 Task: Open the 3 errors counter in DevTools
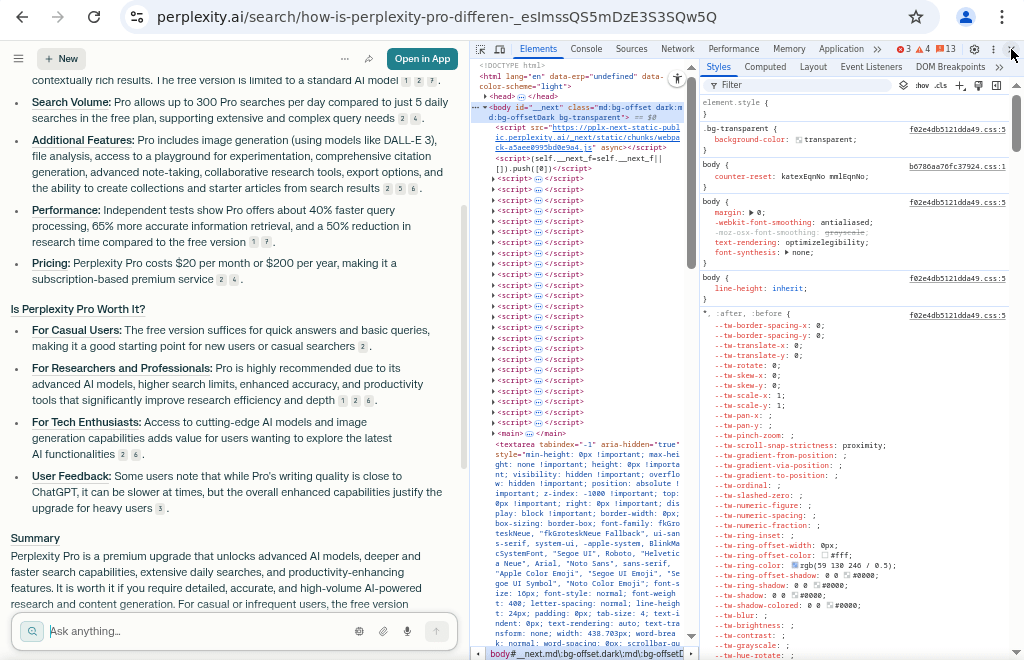coord(904,49)
